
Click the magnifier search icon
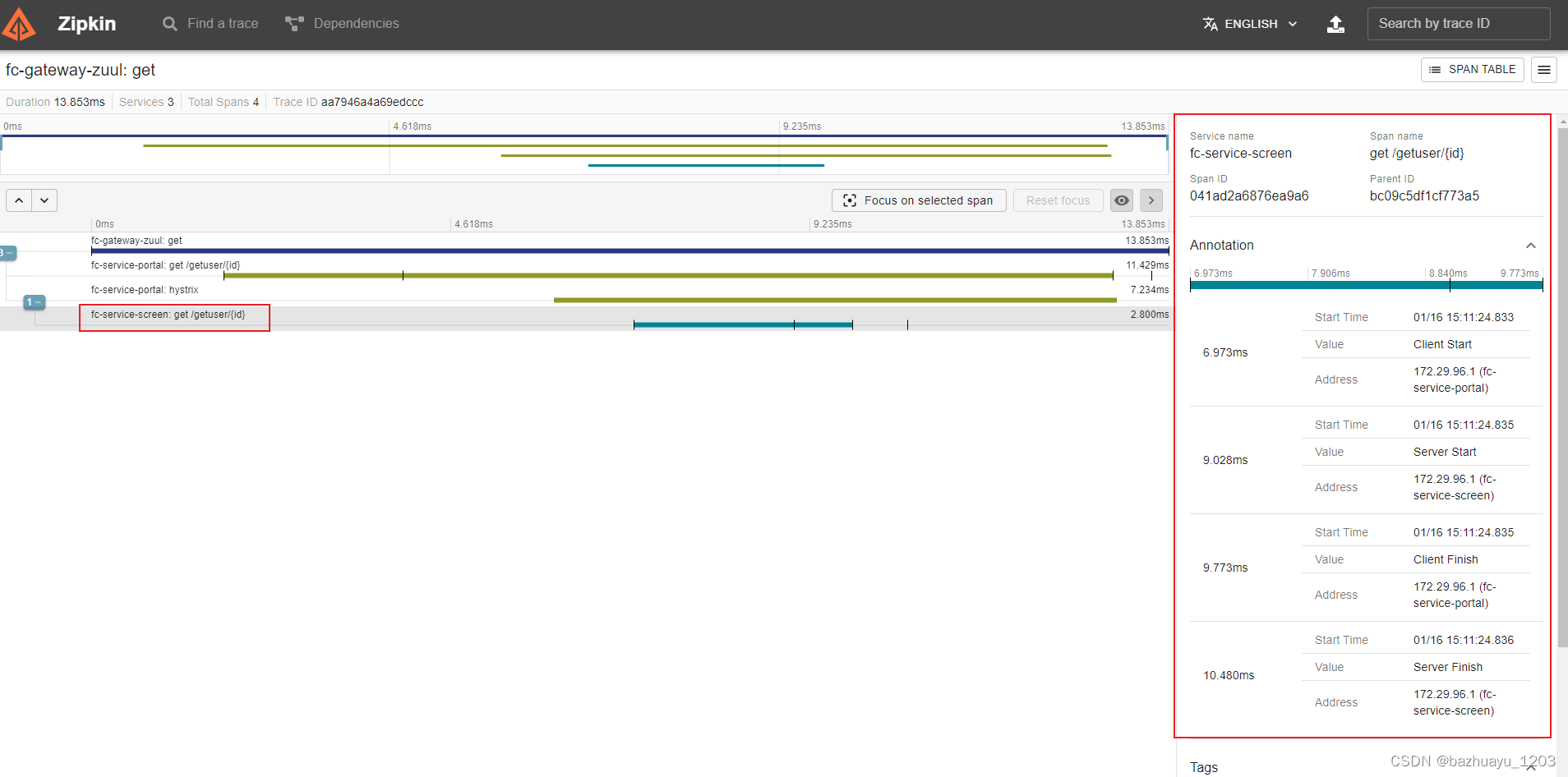pyautogui.click(x=170, y=24)
